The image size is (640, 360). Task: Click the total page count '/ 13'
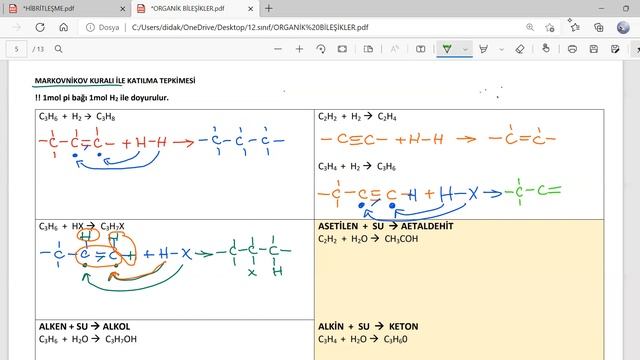38,49
